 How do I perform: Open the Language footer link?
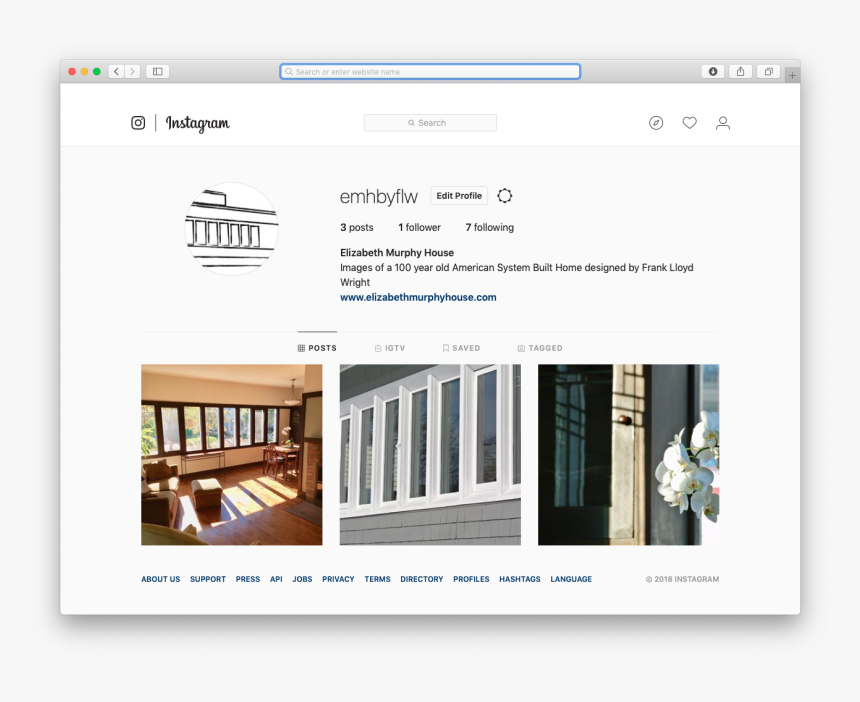tap(571, 579)
